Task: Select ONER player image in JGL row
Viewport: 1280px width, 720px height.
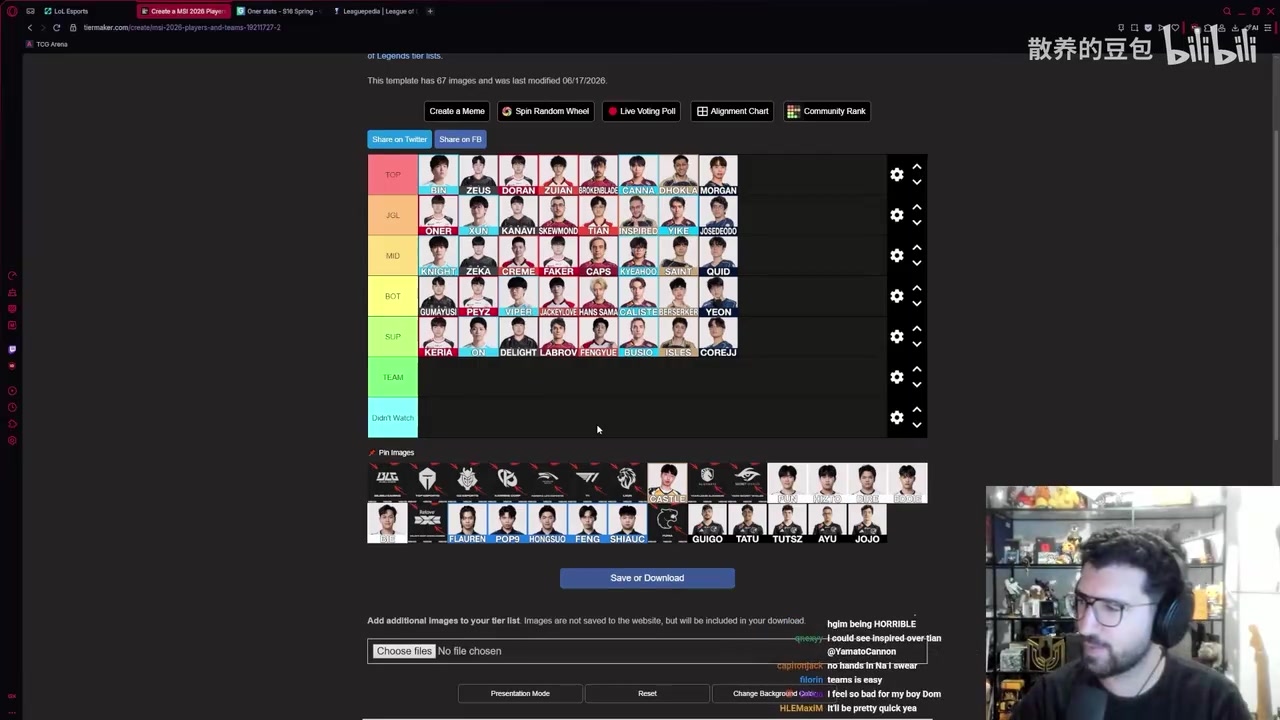Action: tap(438, 215)
